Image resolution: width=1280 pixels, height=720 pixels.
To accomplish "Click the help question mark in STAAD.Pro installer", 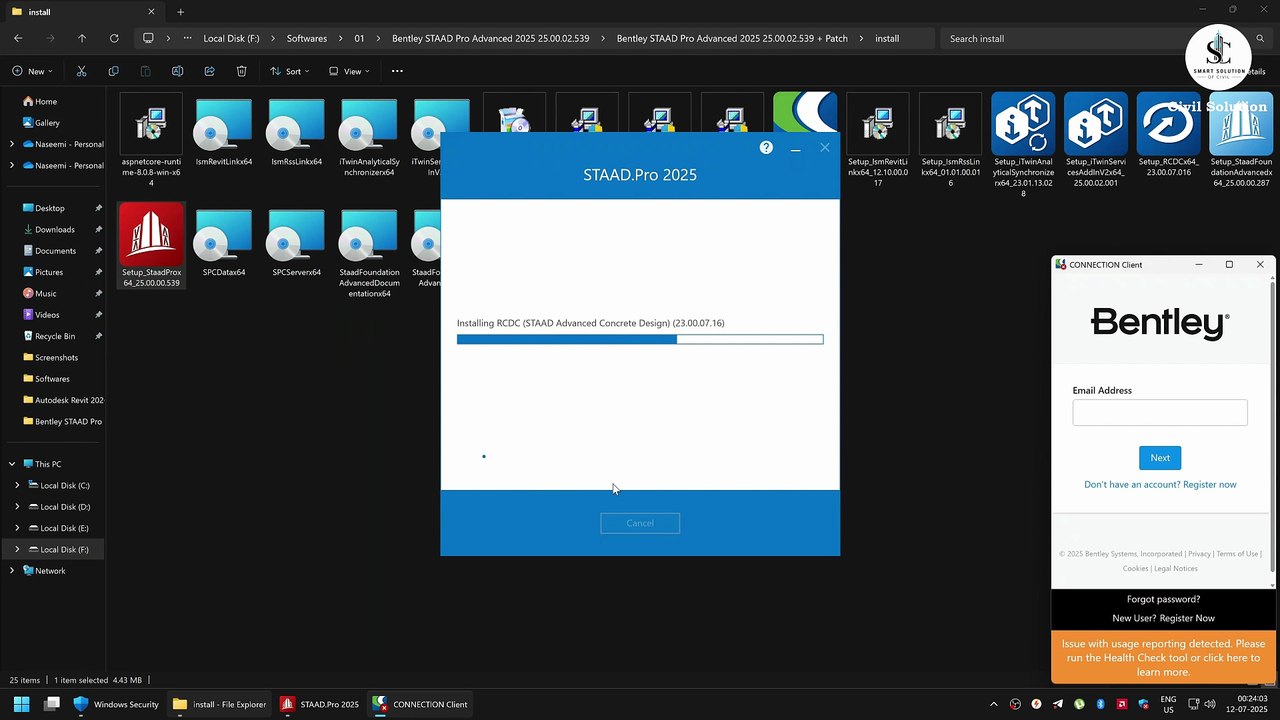I will [766, 147].
